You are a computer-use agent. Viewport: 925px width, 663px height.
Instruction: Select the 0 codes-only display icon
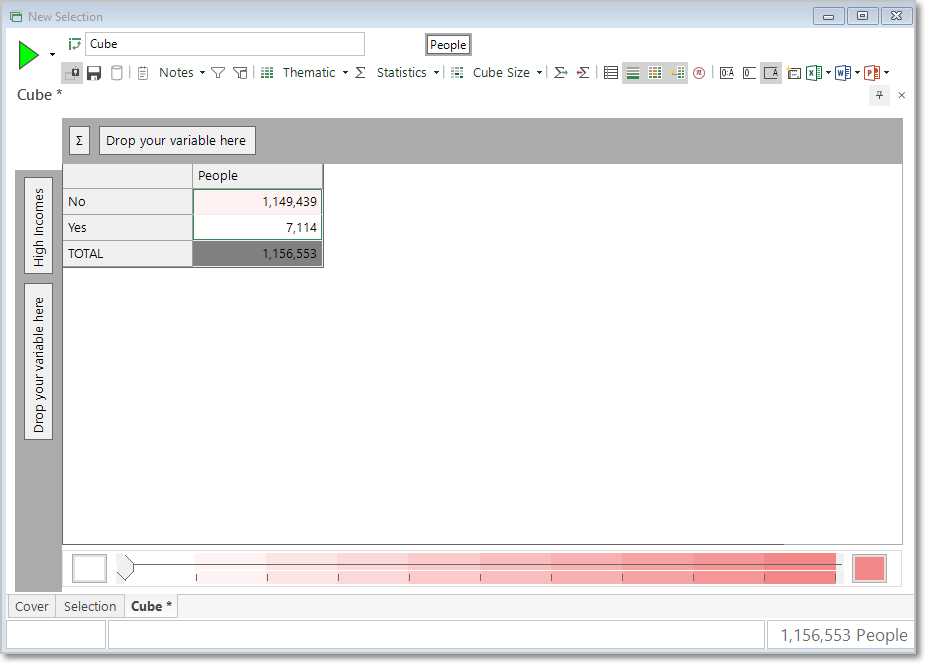click(x=749, y=73)
